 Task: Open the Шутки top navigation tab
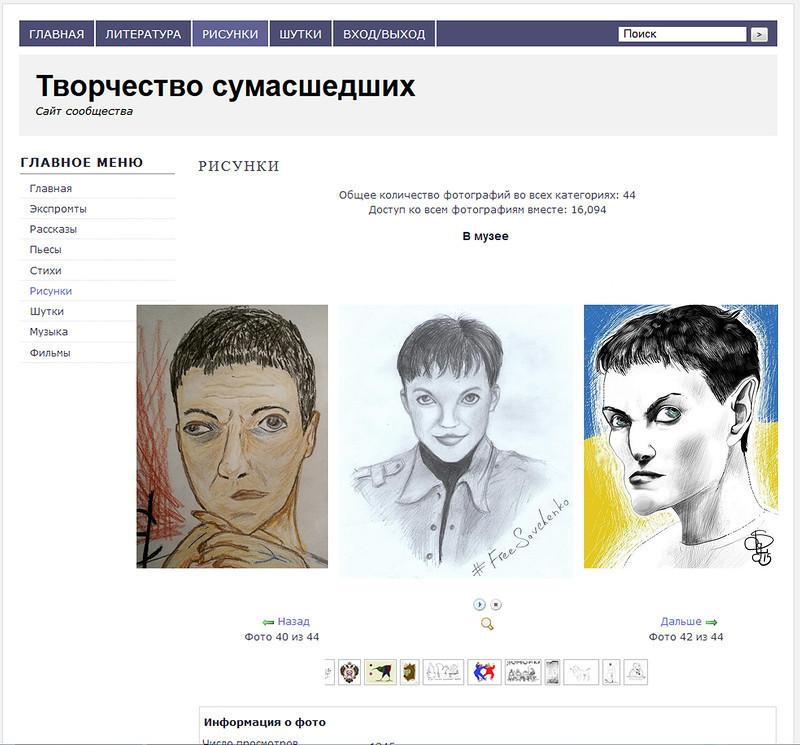(301, 34)
